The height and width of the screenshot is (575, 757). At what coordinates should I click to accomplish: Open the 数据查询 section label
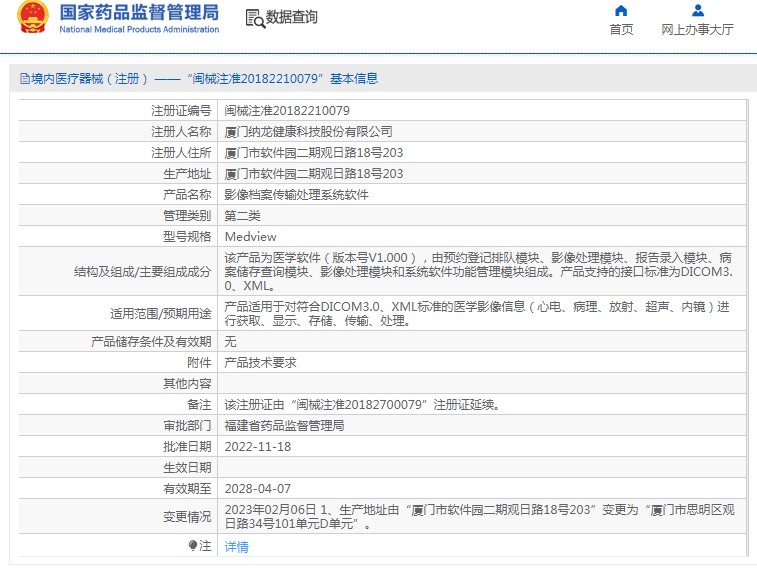point(292,17)
